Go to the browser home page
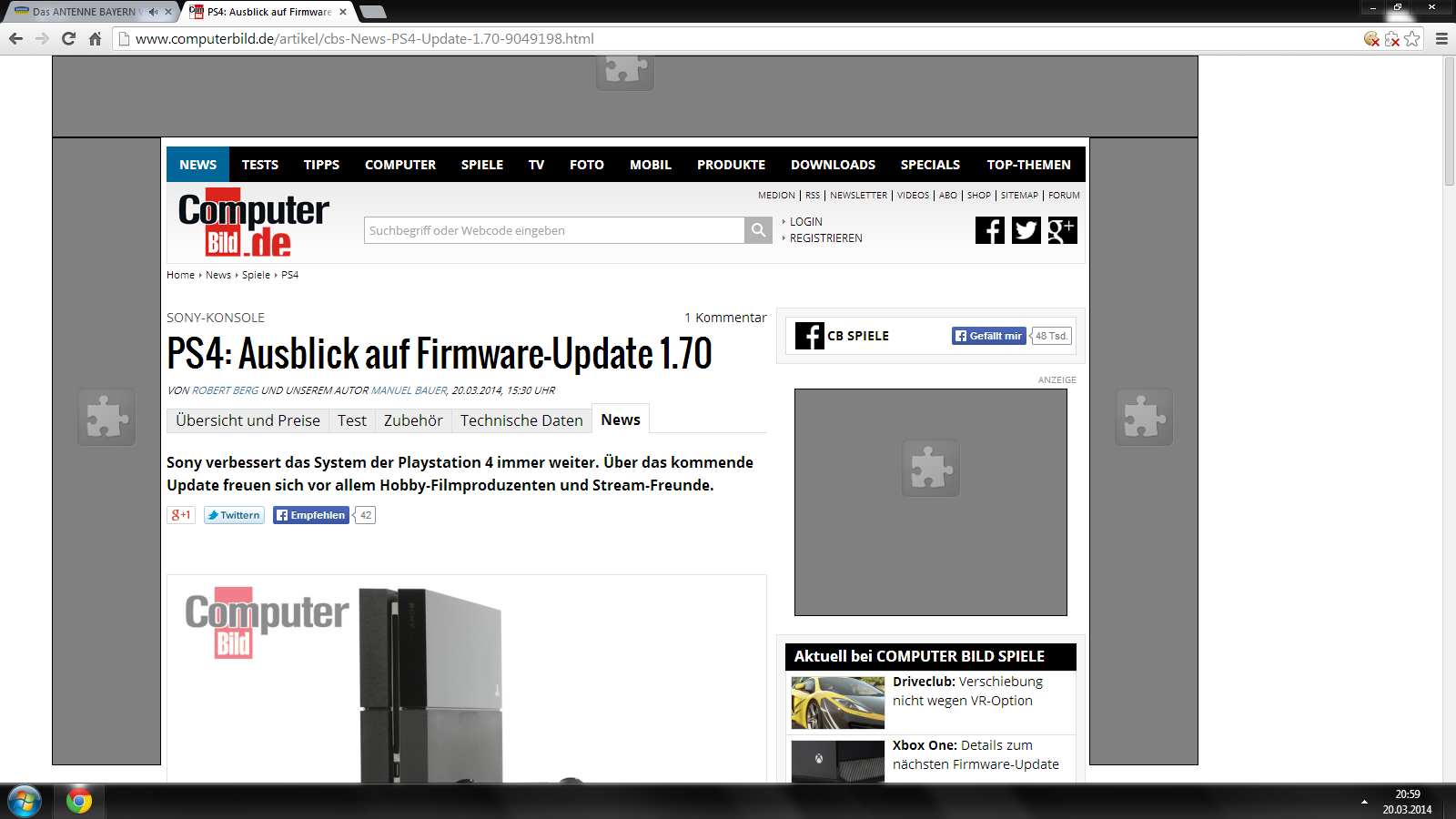 [x=95, y=38]
